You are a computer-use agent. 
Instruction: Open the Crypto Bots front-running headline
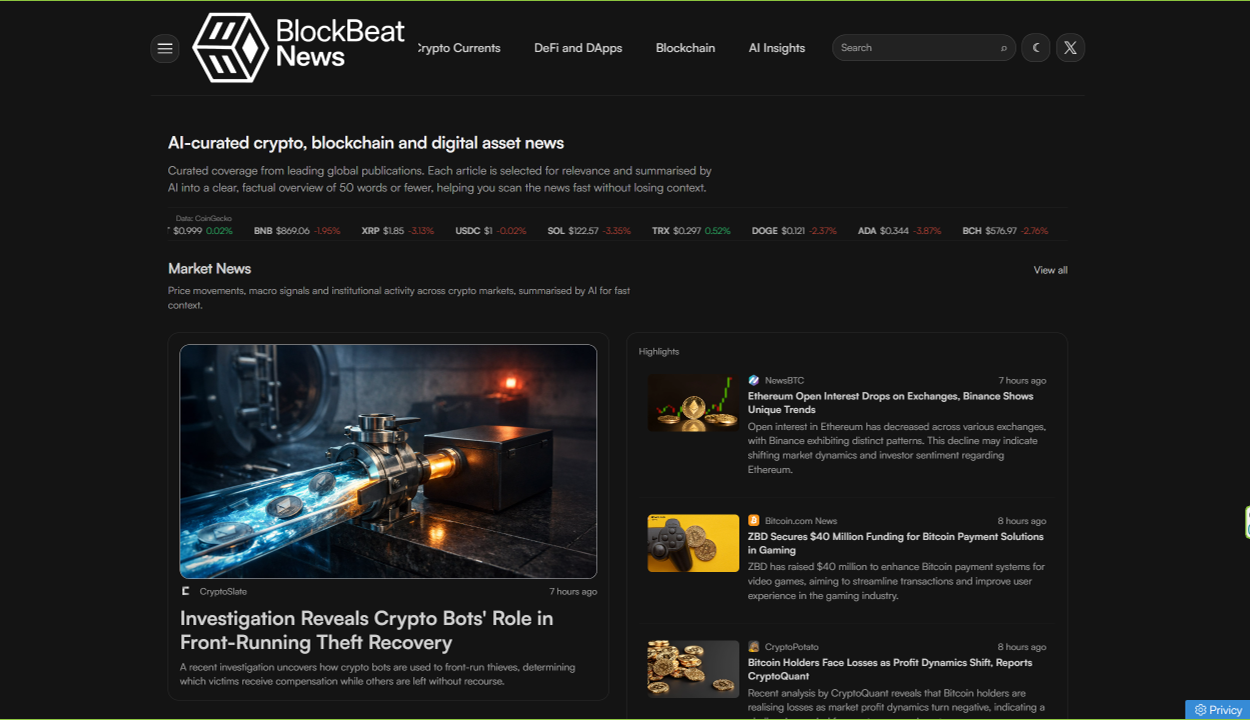pos(366,630)
